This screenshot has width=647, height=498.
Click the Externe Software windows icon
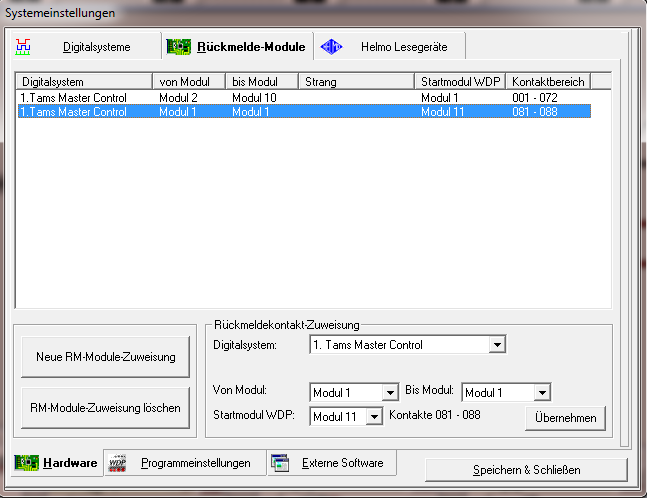[x=280, y=463]
